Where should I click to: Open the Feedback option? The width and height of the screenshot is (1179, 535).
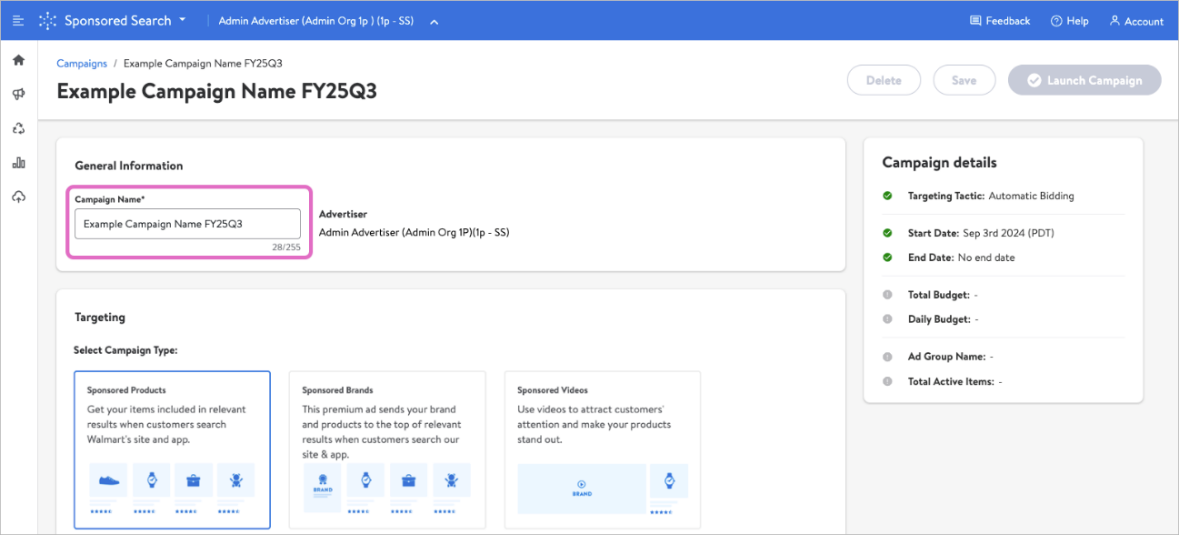[x=999, y=21]
